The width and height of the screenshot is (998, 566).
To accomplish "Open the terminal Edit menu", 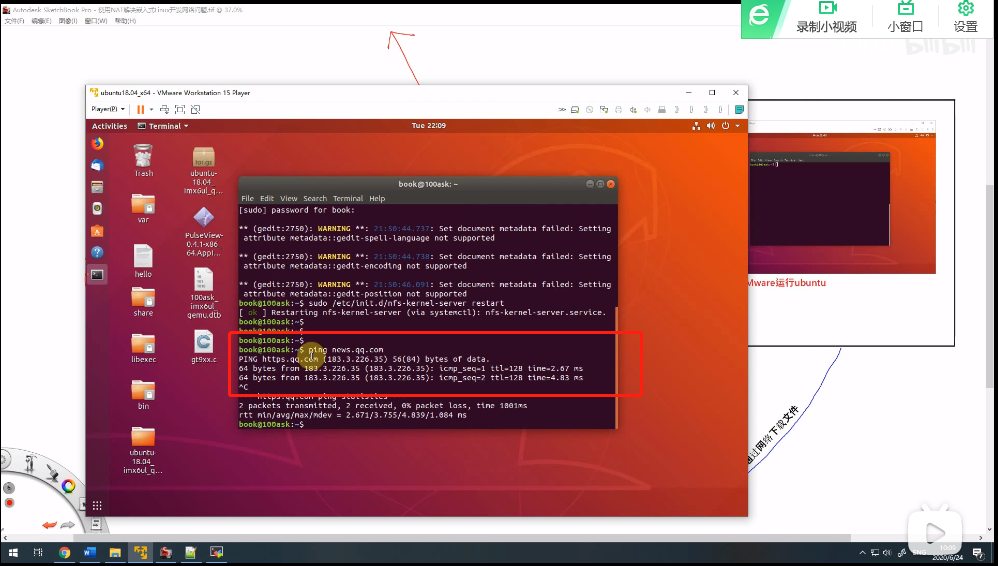I will (267, 199).
